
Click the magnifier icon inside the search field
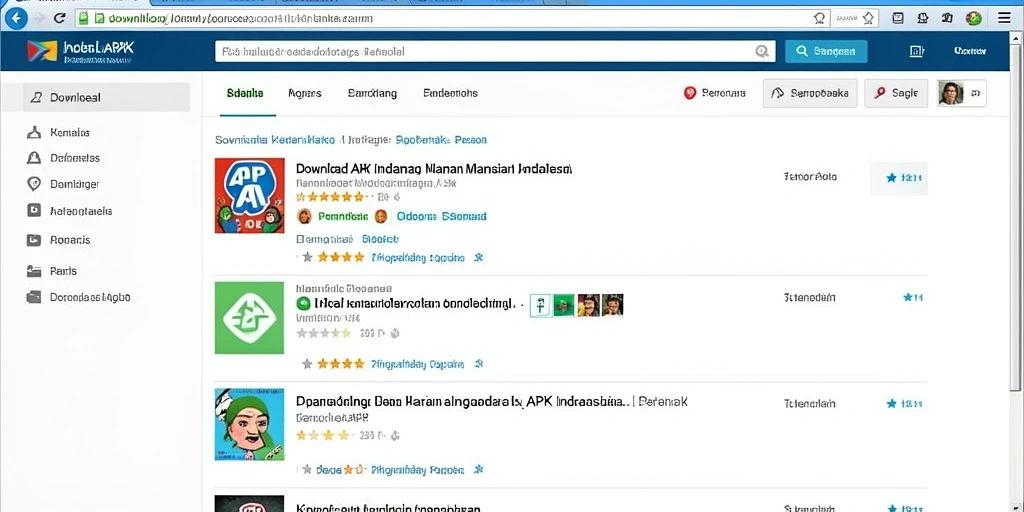pyautogui.click(x=761, y=51)
